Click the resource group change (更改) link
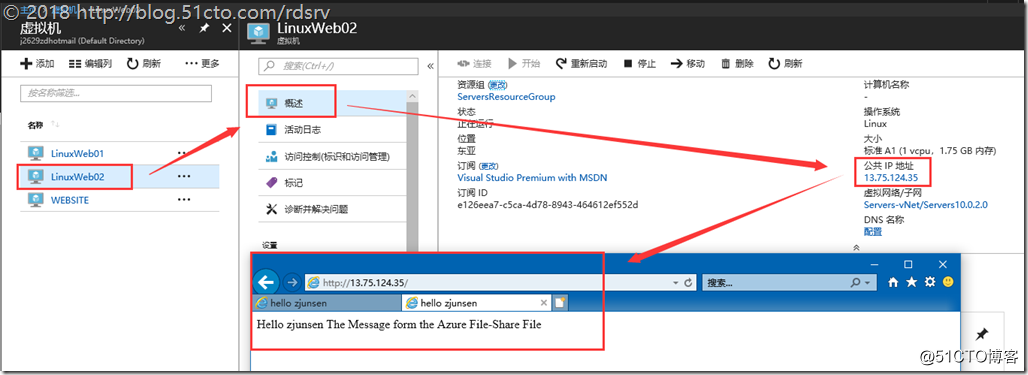This screenshot has height=375, width=1028. tap(498, 85)
